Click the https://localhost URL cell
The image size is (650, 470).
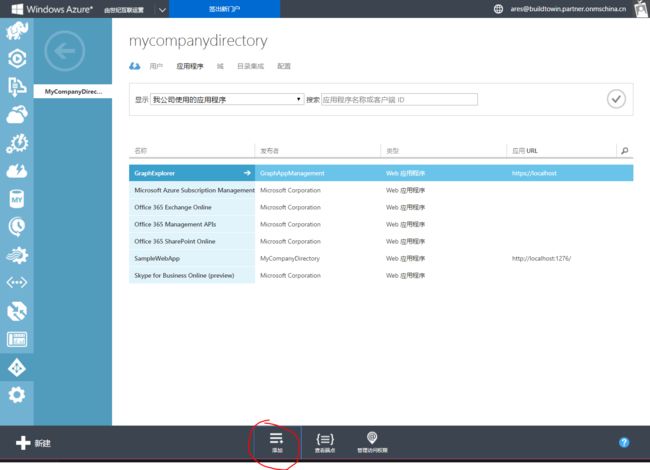click(534, 173)
